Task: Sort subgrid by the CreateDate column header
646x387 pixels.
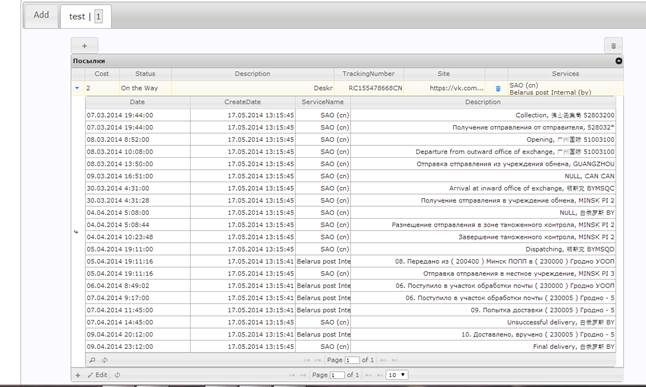Action: coord(243,102)
